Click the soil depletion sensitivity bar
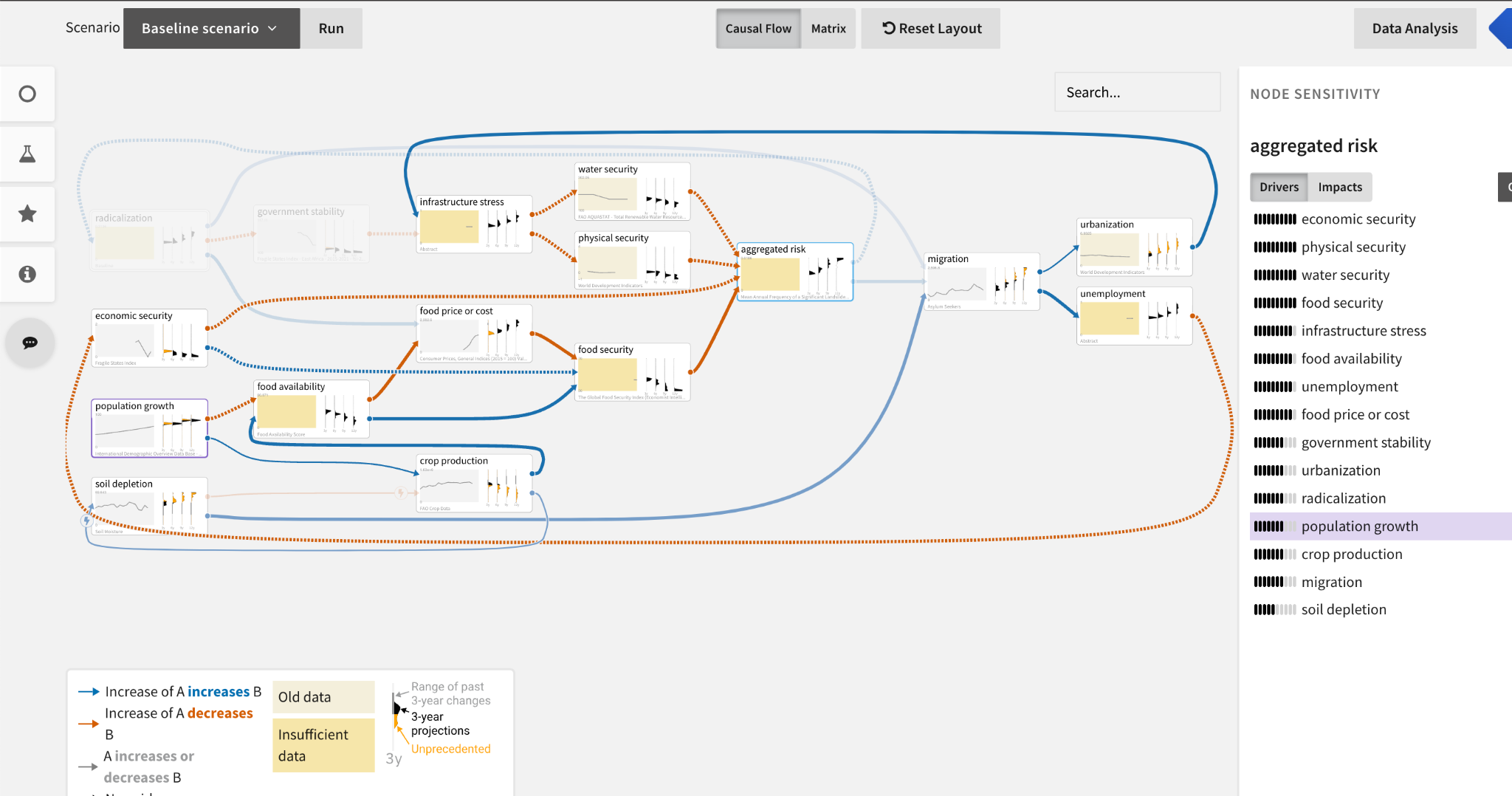Screen dimensions: 1512x796 tap(1275, 609)
